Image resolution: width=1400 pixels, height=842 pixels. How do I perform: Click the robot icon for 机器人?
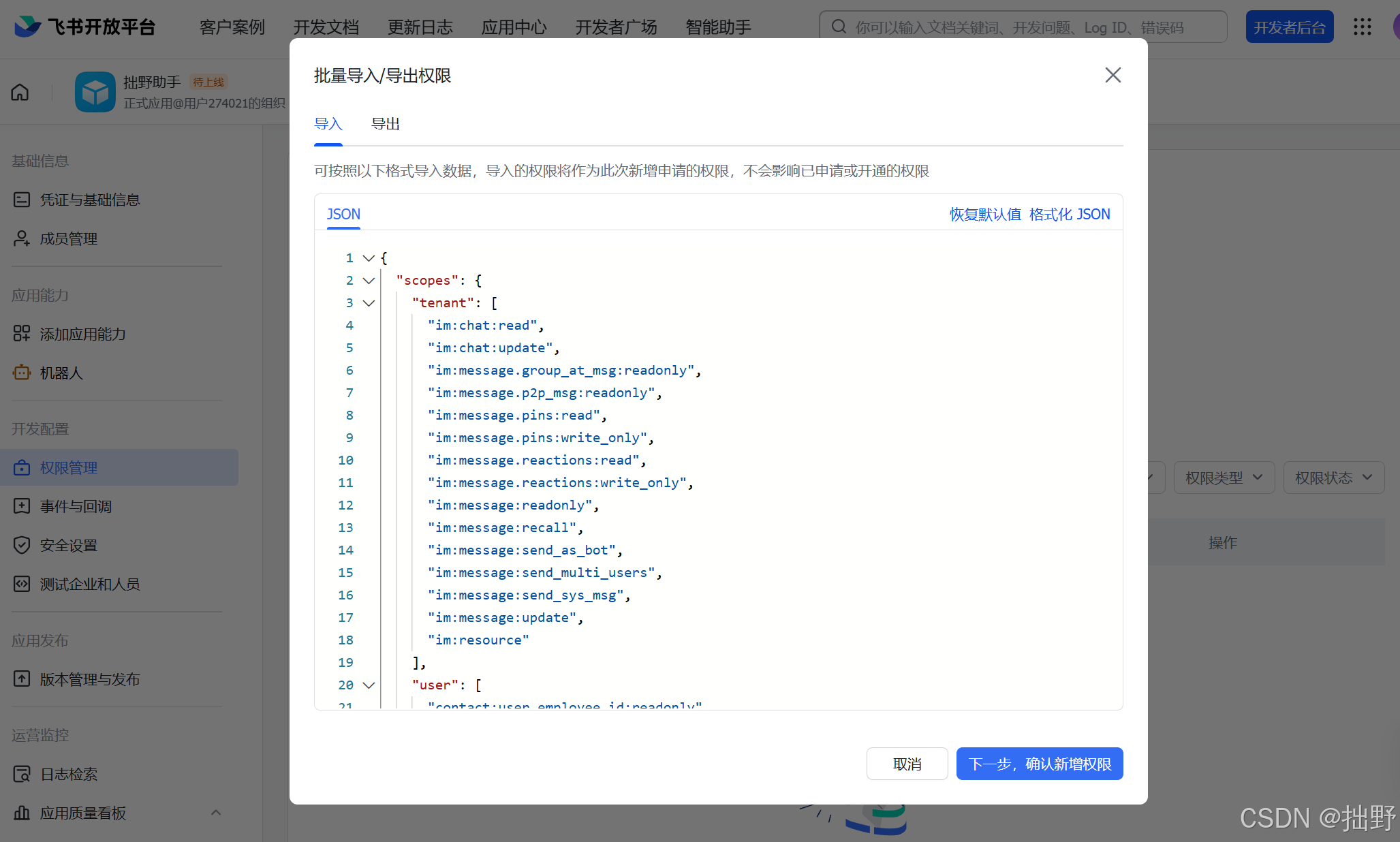click(22, 373)
